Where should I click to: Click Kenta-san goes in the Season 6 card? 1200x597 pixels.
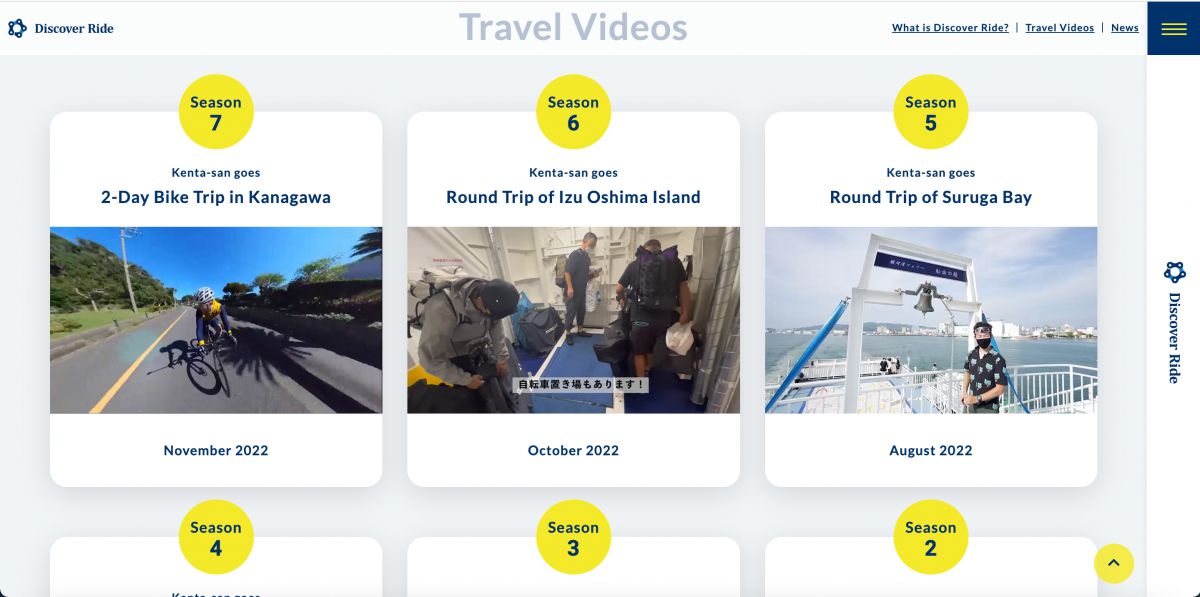coord(573,173)
